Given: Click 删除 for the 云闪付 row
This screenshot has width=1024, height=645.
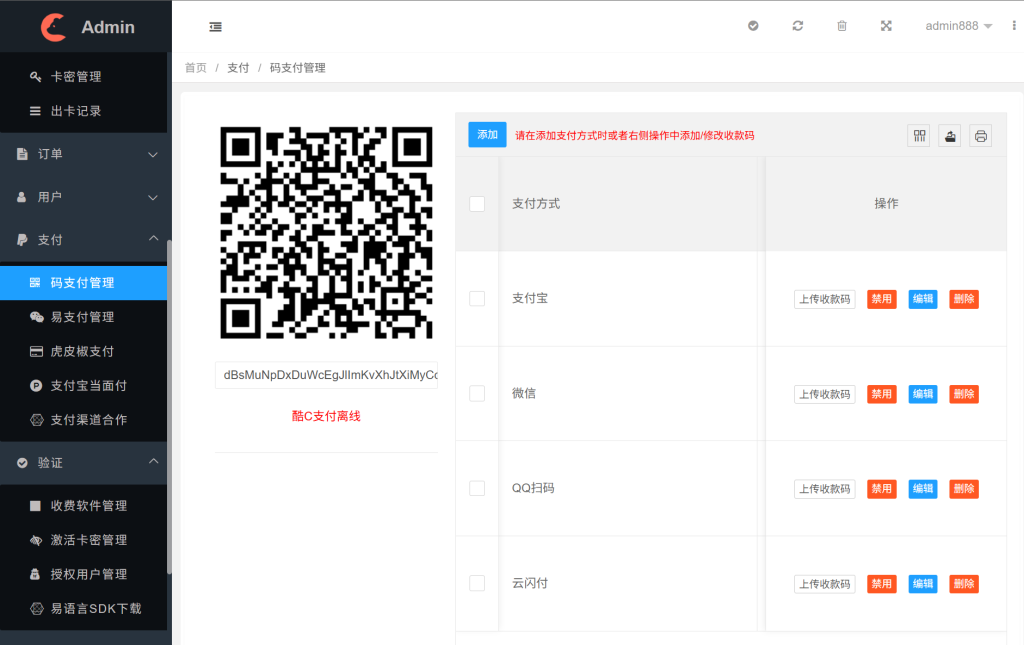Looking at the screenshot, I should click(x=963, y=584).
